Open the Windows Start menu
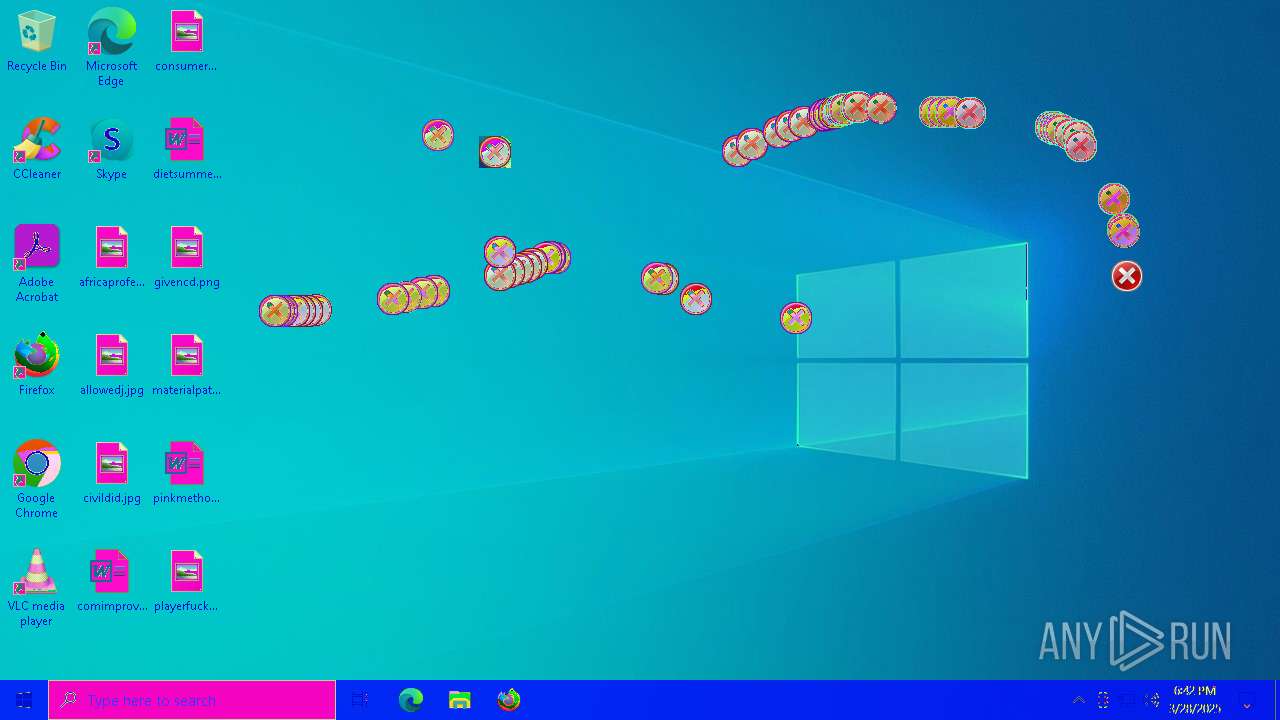Screen dimensions: 1280x720 point(24,700)
